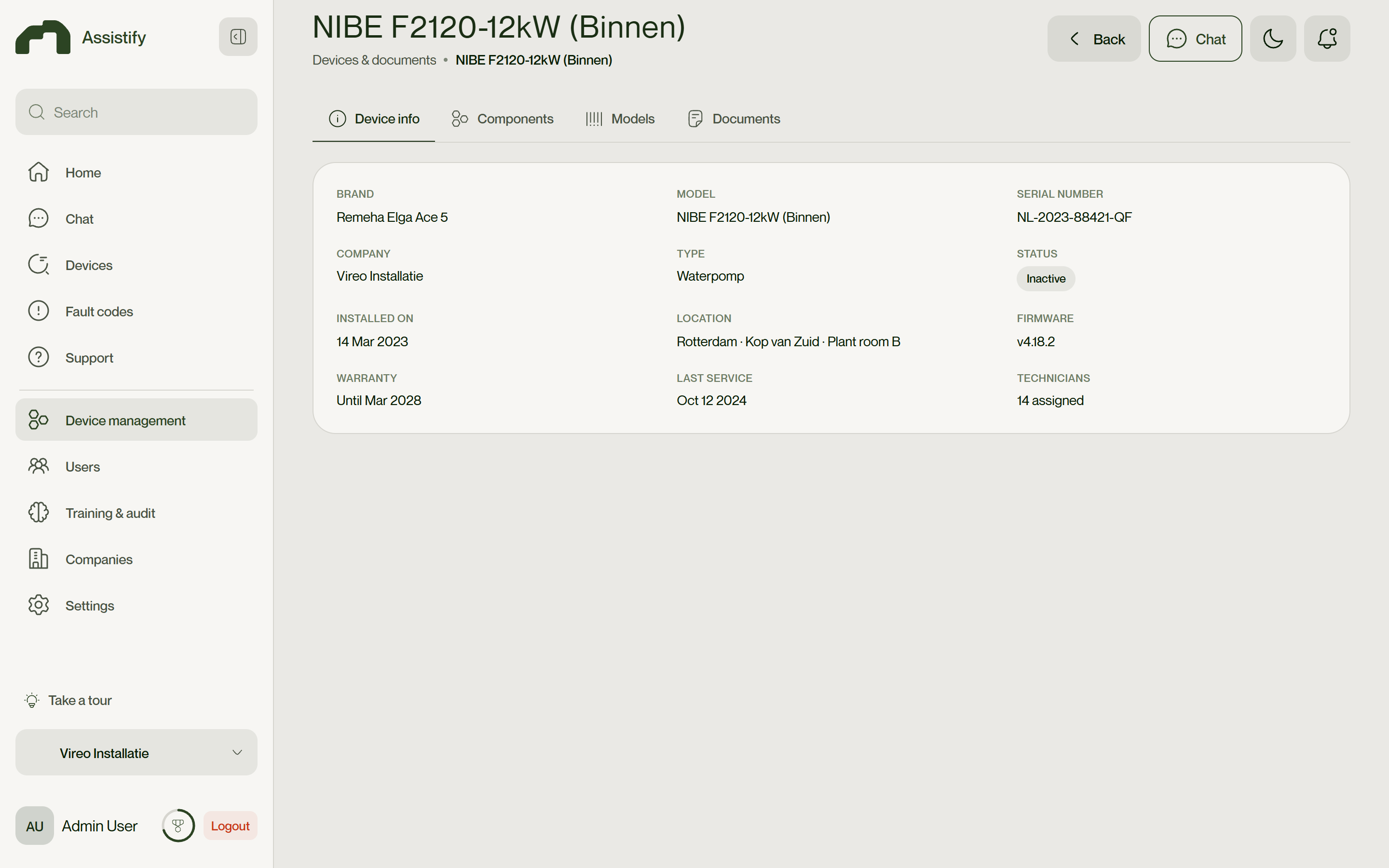Open notifications bell icon
Viewport: 1389px width, 868px height.
pos(1326,39)
